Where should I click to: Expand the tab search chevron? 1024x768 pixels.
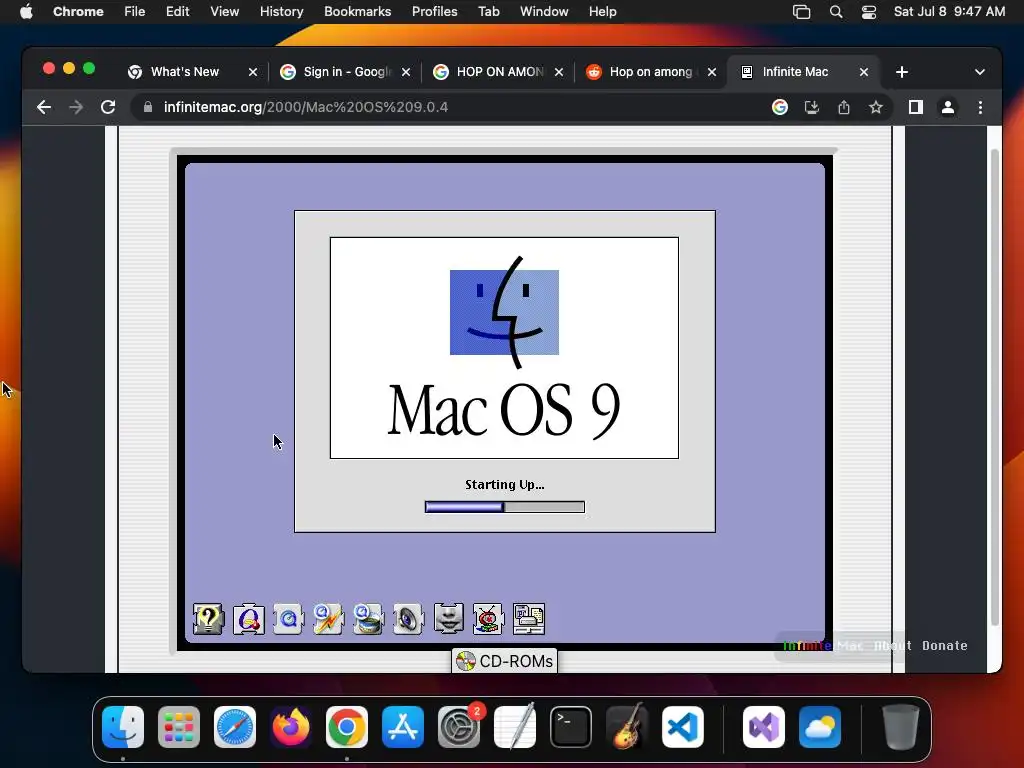[x=980, y=72]
